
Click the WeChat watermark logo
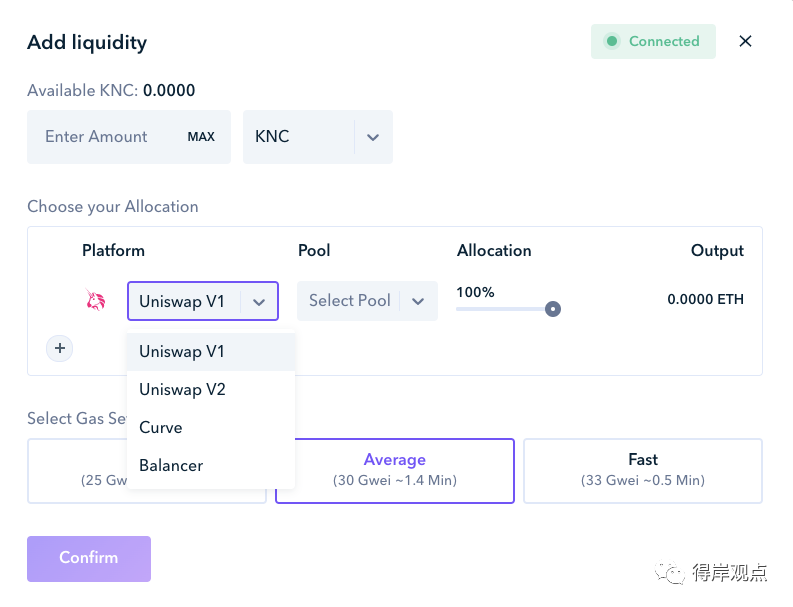click(670, 573)
